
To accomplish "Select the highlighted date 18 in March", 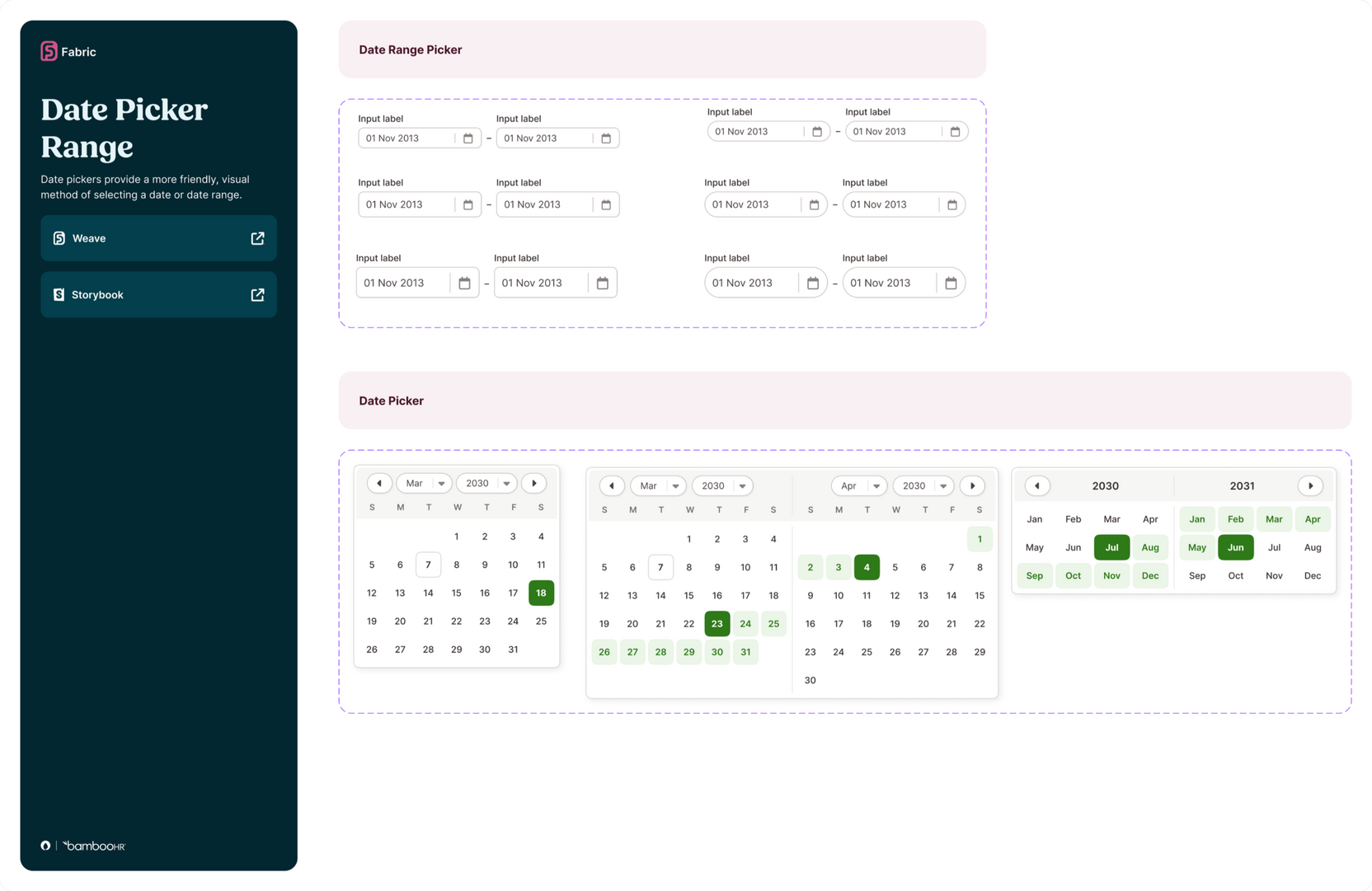I will coord(541,593).
